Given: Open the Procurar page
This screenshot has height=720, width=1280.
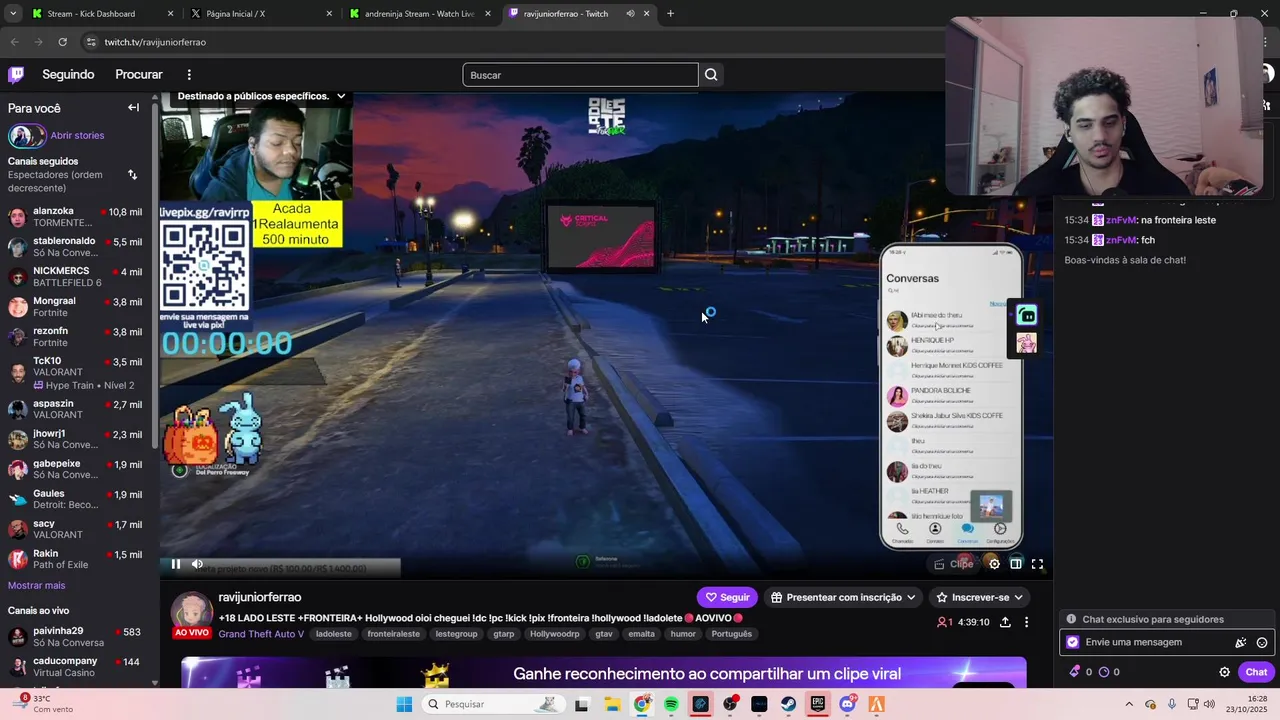Looking at the screenshot, I should click(139, 75).
